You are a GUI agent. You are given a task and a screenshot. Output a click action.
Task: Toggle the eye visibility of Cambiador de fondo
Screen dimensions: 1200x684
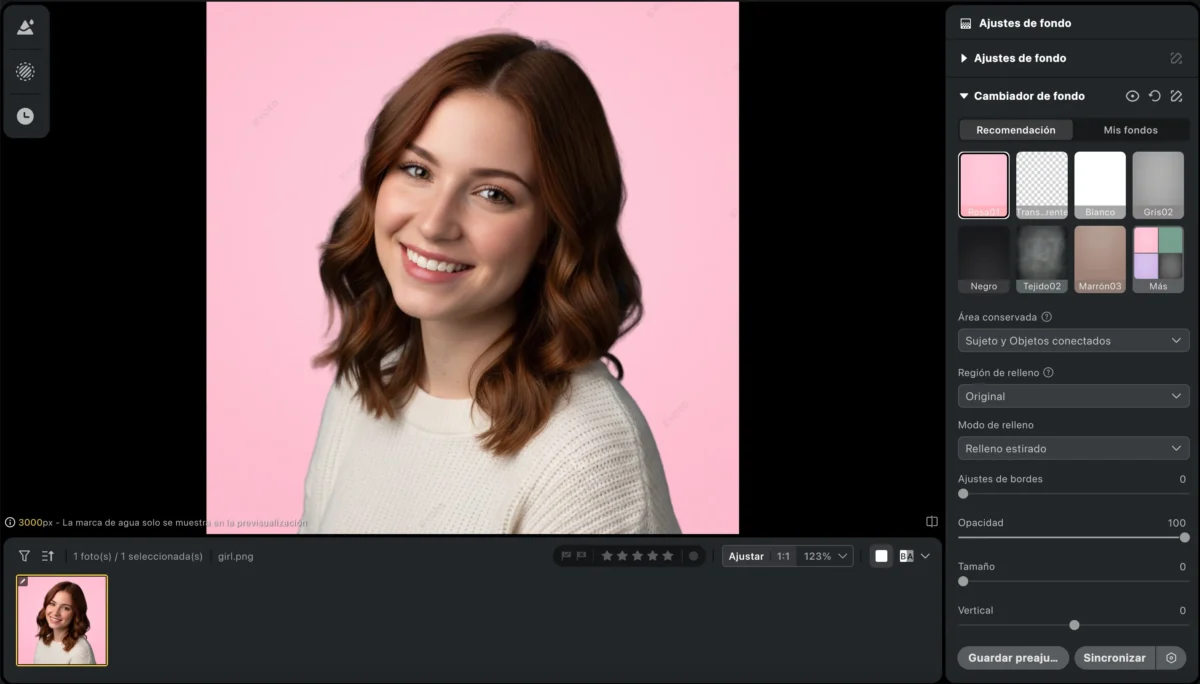pyautogui.click(x=1132, y=96)
